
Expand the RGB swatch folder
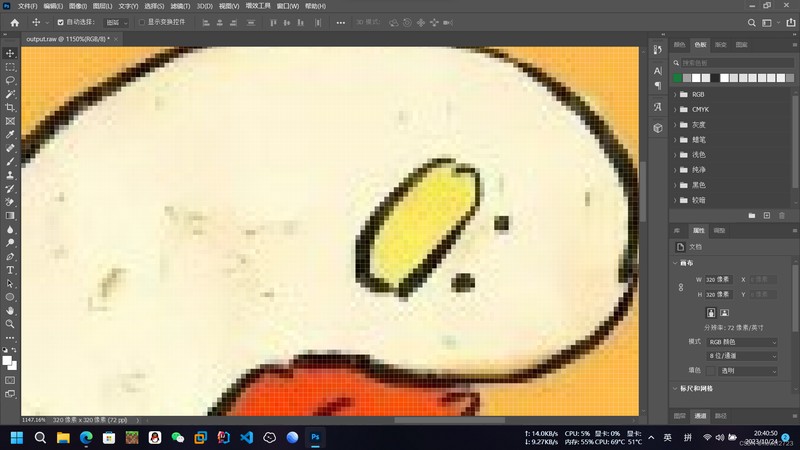tap(676, 94)
